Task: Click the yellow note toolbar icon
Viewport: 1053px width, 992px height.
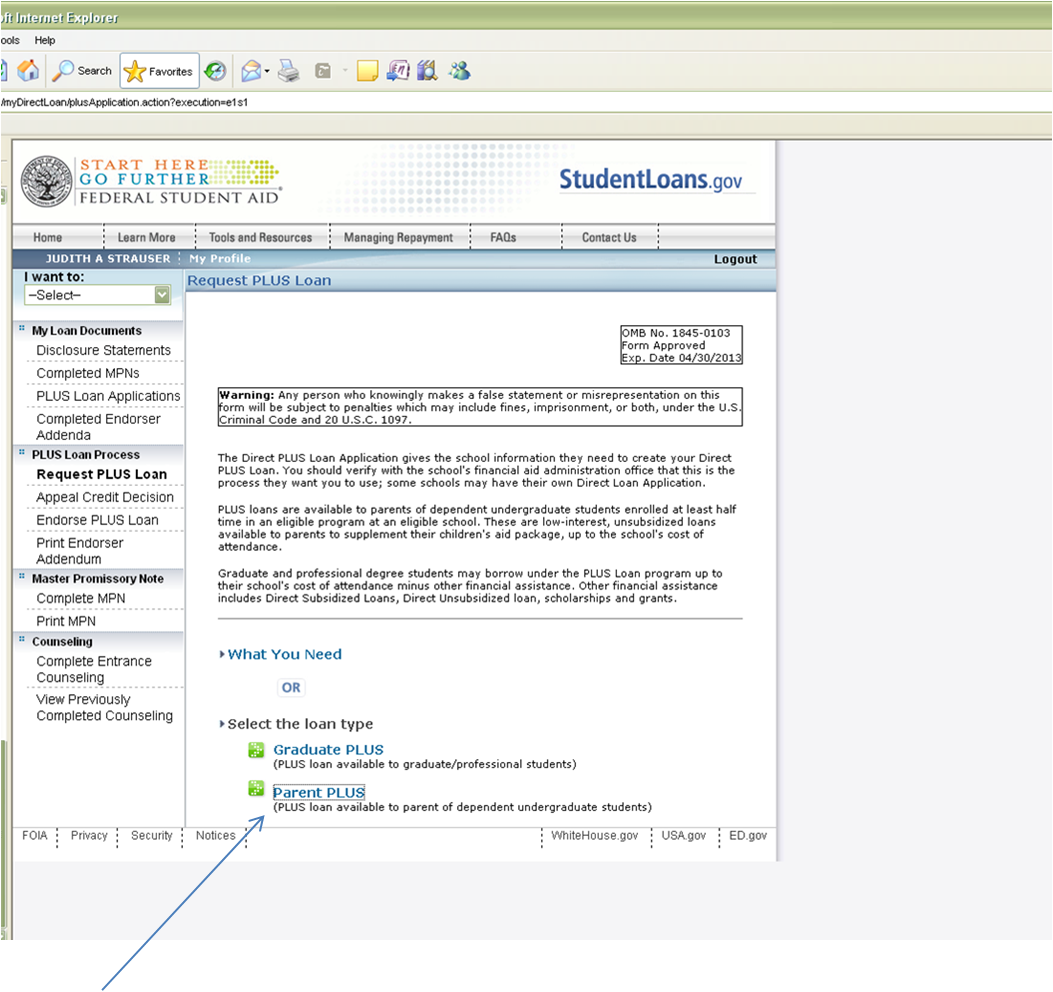Action: [x=367, y=71]
